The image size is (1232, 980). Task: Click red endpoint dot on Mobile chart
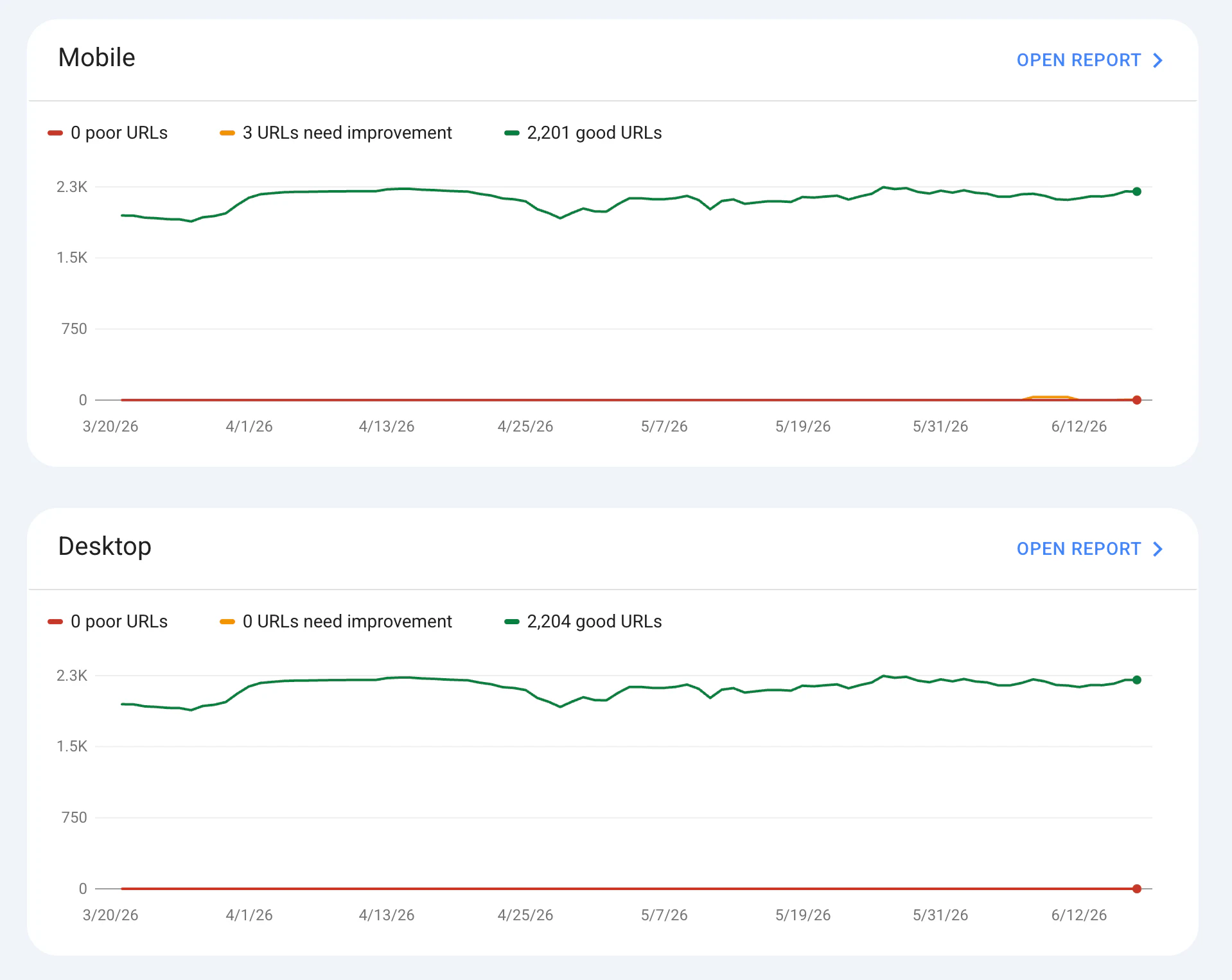tap(1137, 400)
